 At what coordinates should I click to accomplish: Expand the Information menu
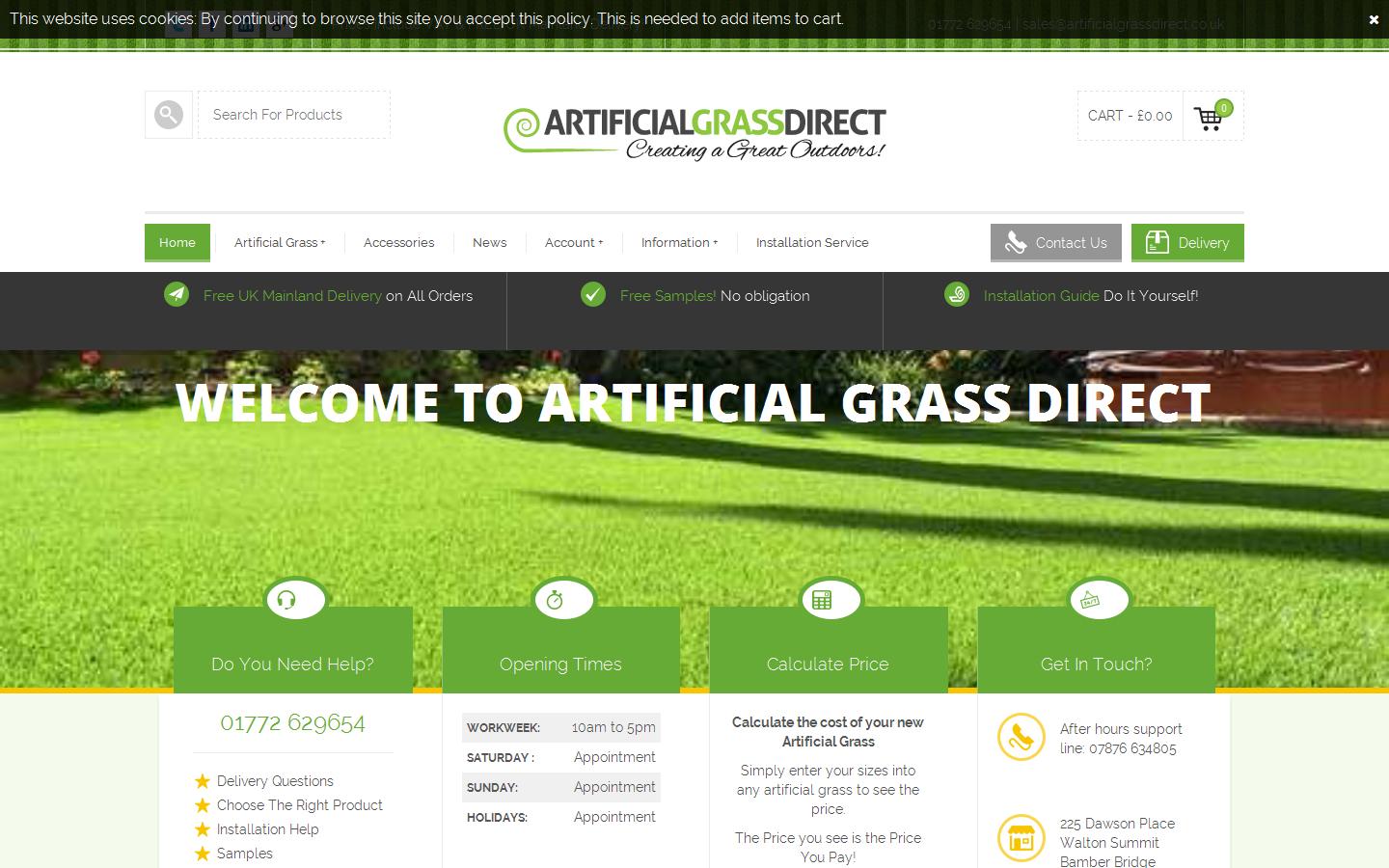678,243
